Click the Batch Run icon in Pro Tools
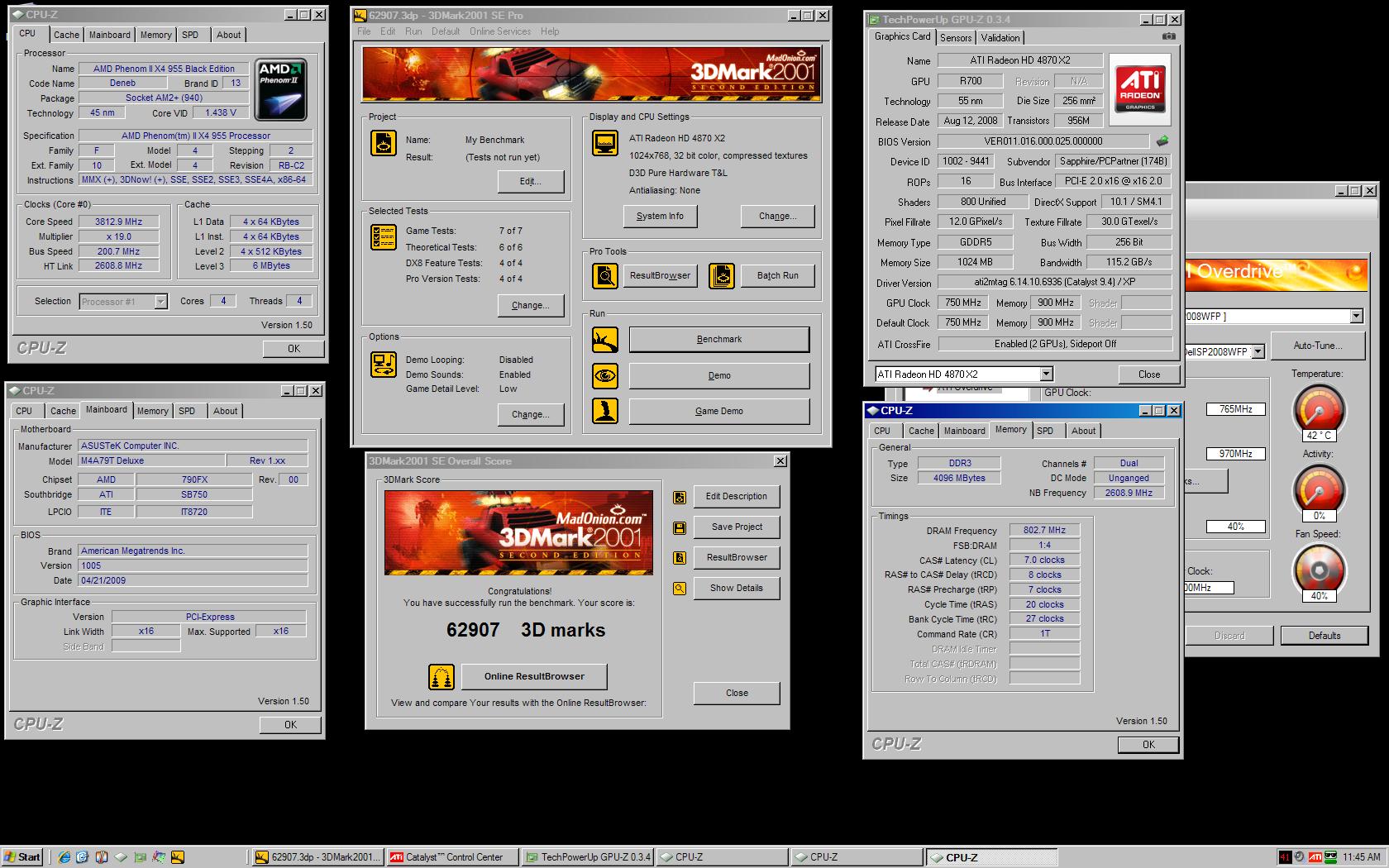Screen dimensions: 1389x868 (721, 275)
